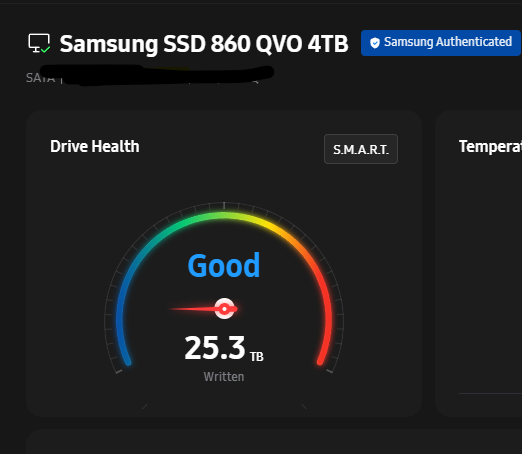Screen dimensions: 522x454
Task: Click the Written label under the gauge
Action: coord(224,377)
